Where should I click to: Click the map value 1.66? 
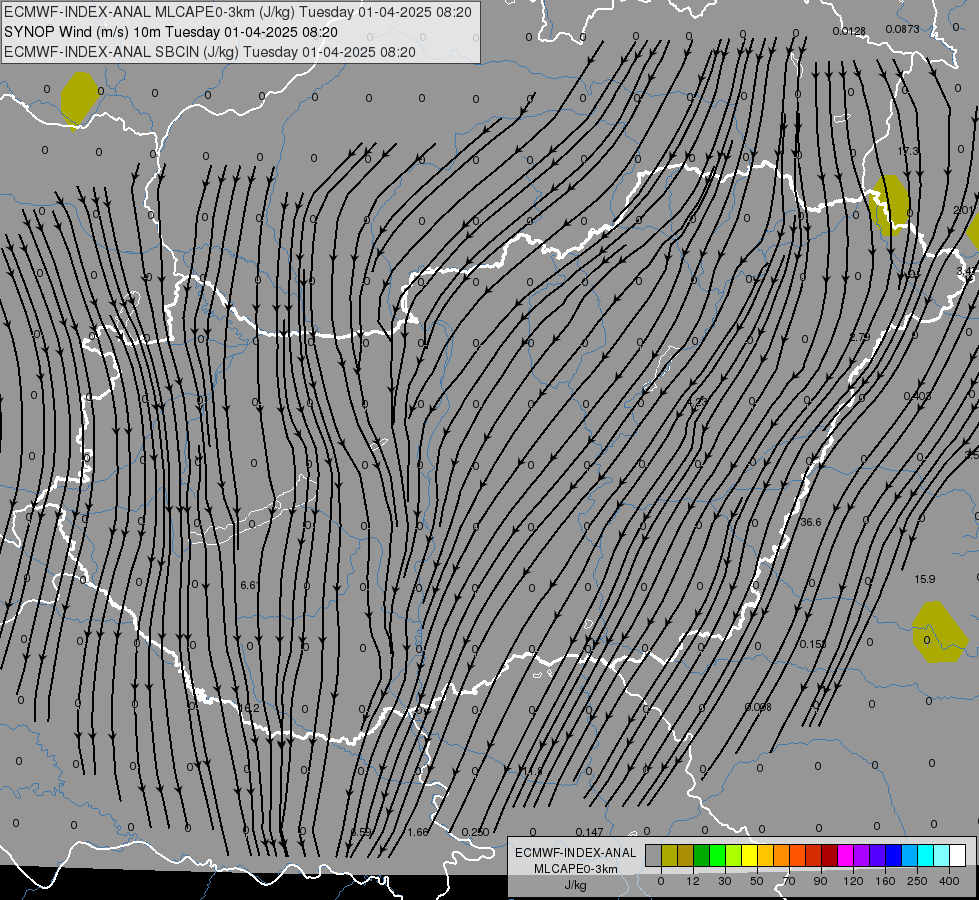click(x=418, y=832)
